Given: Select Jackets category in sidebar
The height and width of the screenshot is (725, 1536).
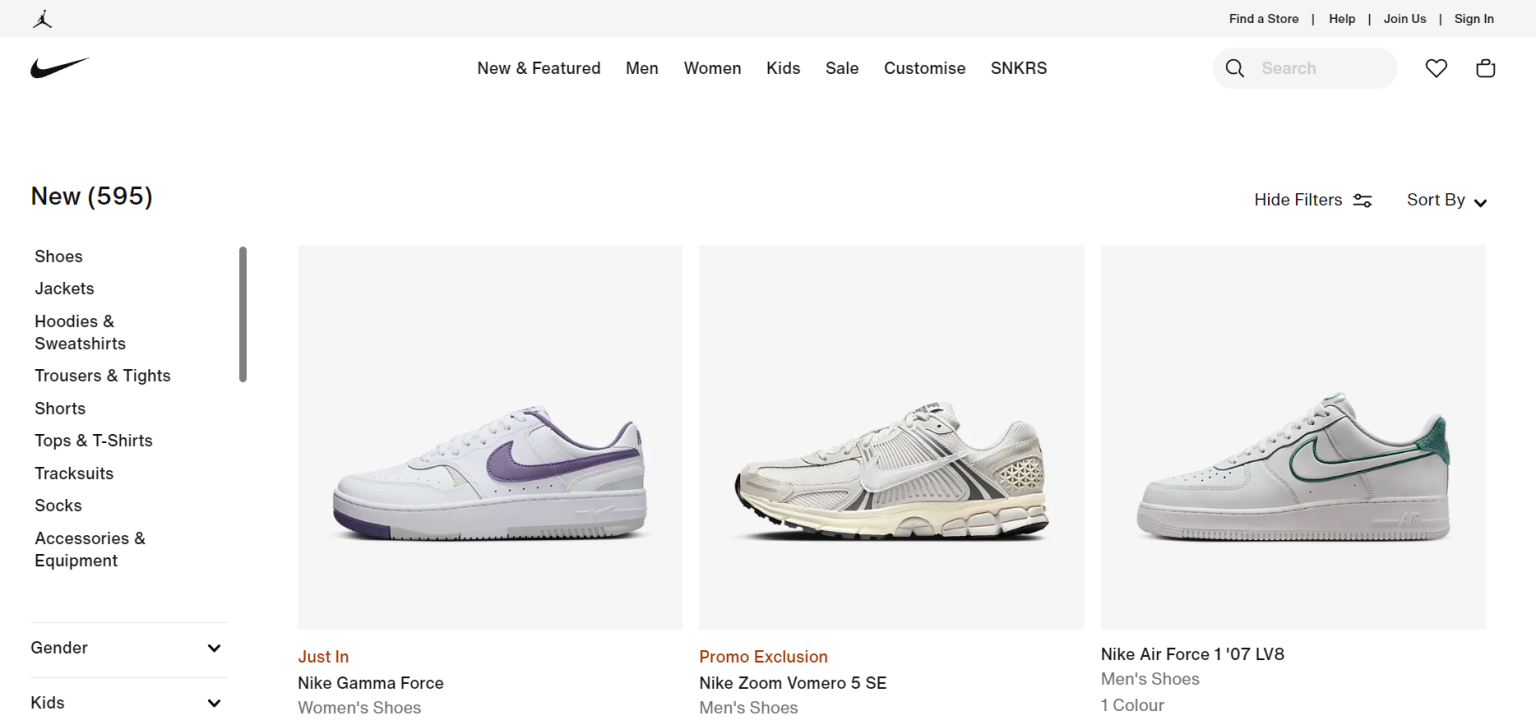Looking at the screenshot, I should coord(64,289).
